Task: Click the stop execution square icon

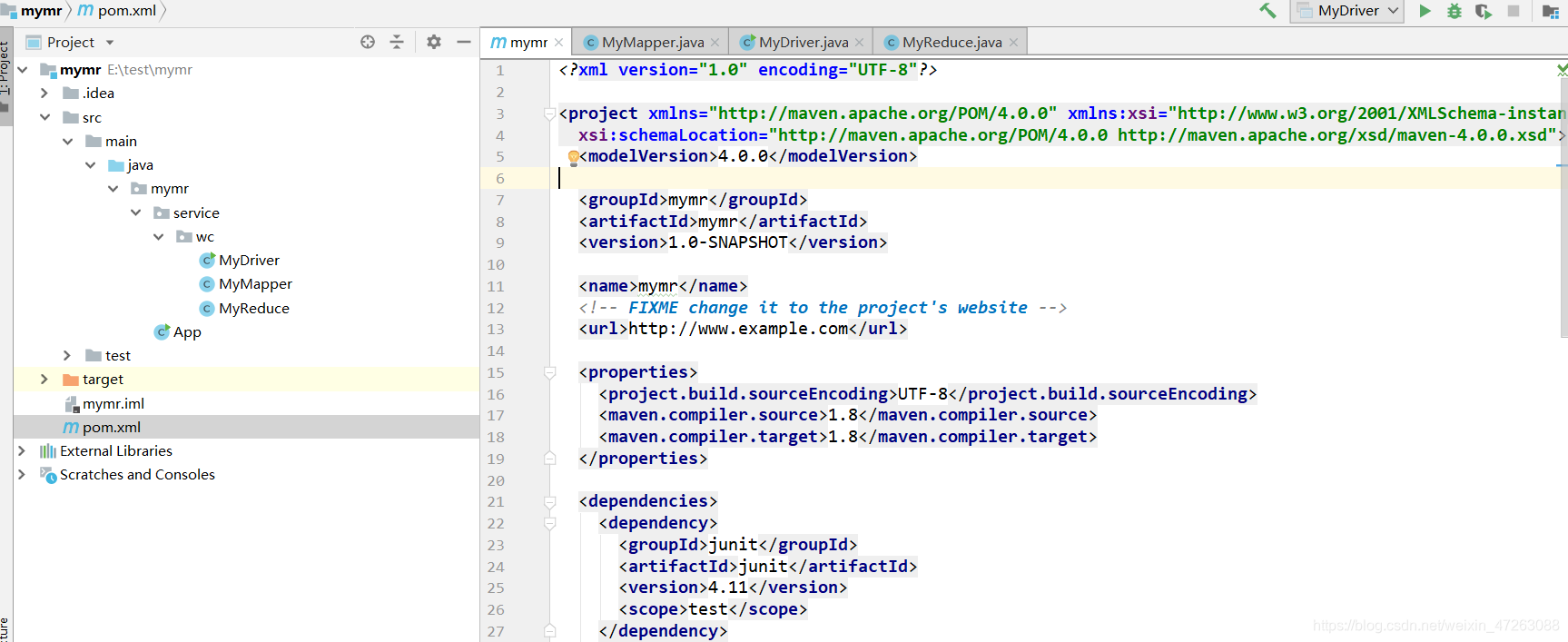Action: (1514, 11)
